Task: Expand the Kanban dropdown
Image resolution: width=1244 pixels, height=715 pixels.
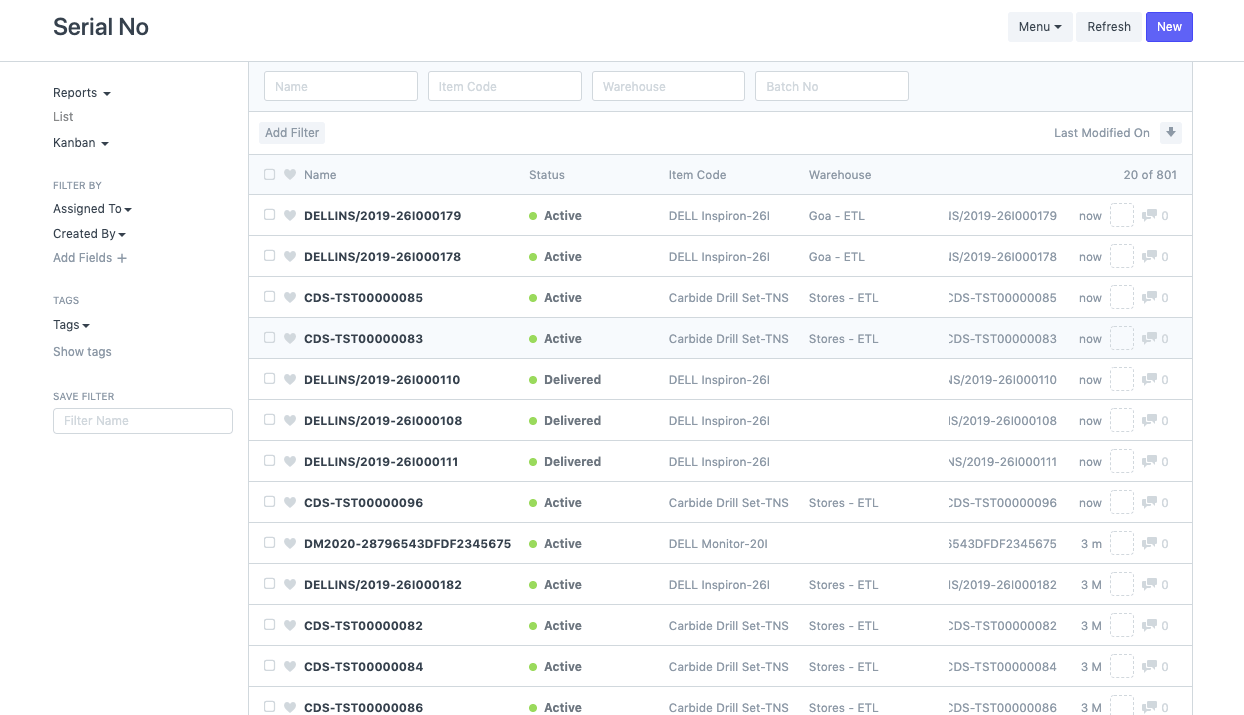Action: [81, 143]
